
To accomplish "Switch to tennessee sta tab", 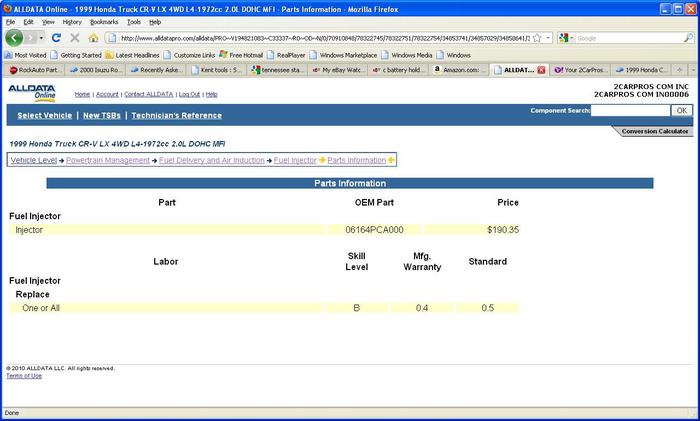I will [x=277, y=70].
